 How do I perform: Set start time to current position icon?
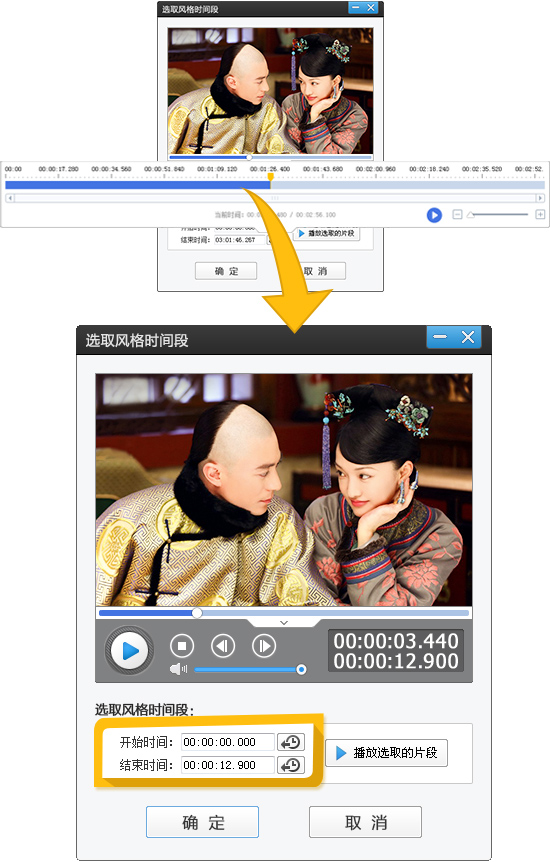[290, 742]
